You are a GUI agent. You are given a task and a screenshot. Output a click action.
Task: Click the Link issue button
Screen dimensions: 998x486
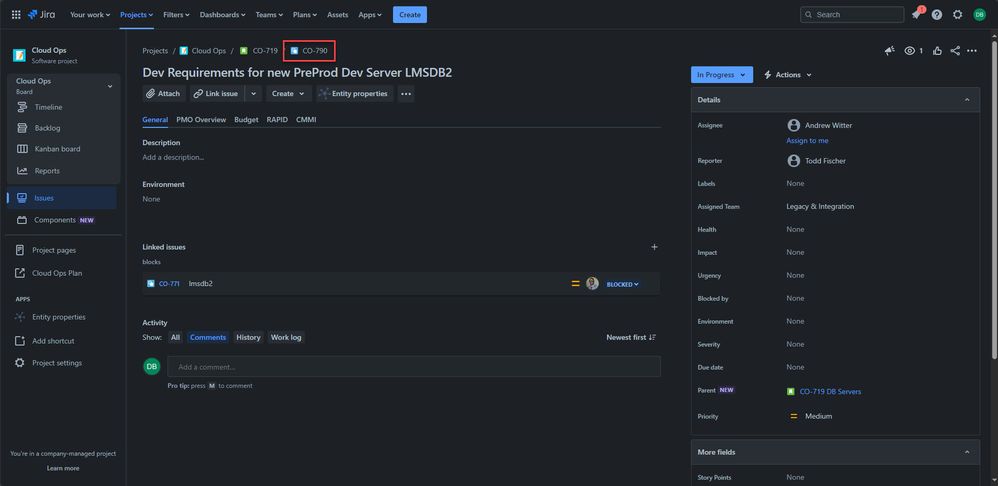coord(217,94)
